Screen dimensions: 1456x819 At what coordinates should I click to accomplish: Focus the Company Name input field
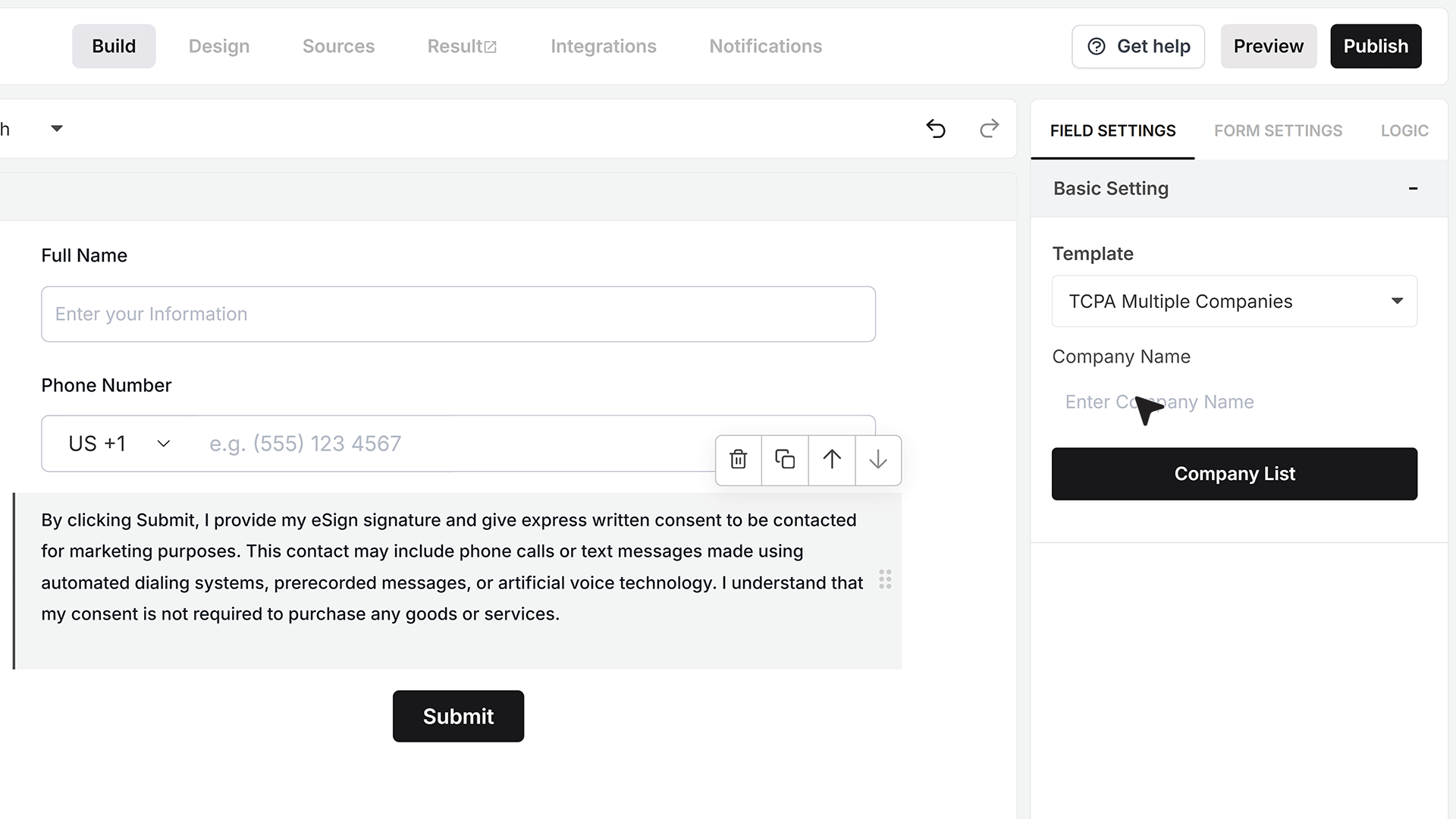click(1235, 402)
